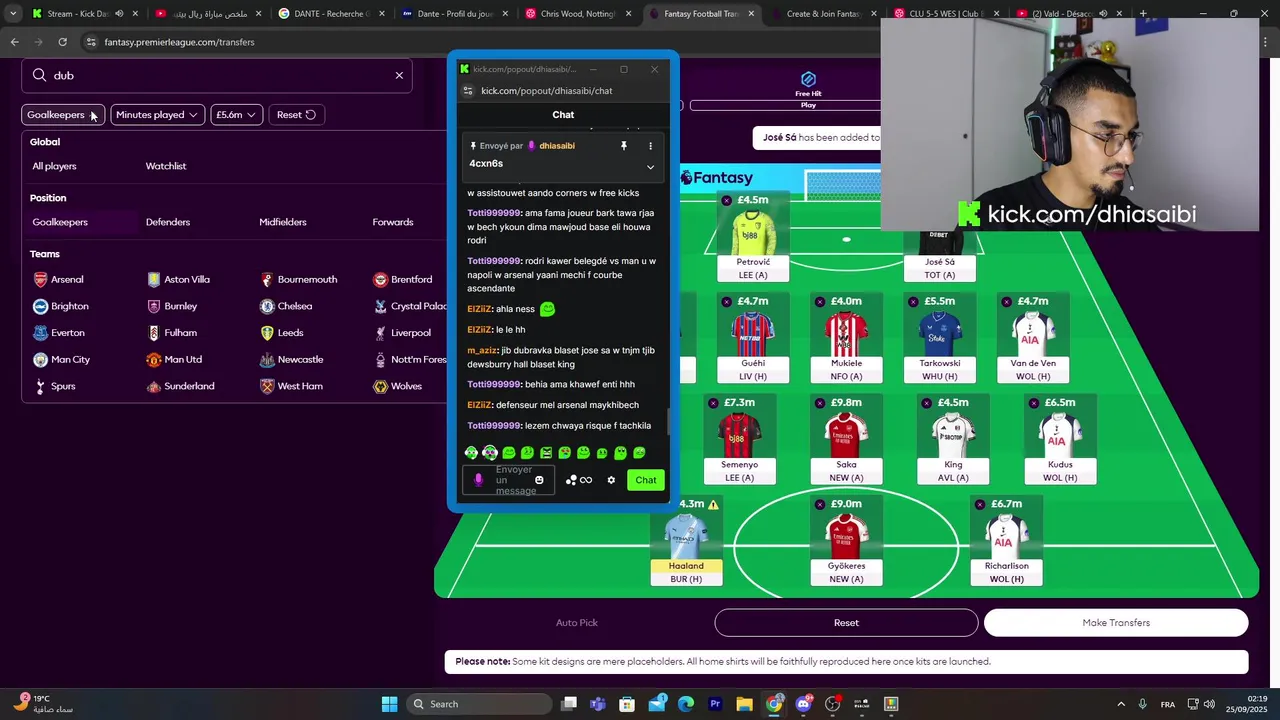The height and width of the screenshot is (720, 1280).
Task: Pick Fulham team filter
Action: click(x=172, y=333)
